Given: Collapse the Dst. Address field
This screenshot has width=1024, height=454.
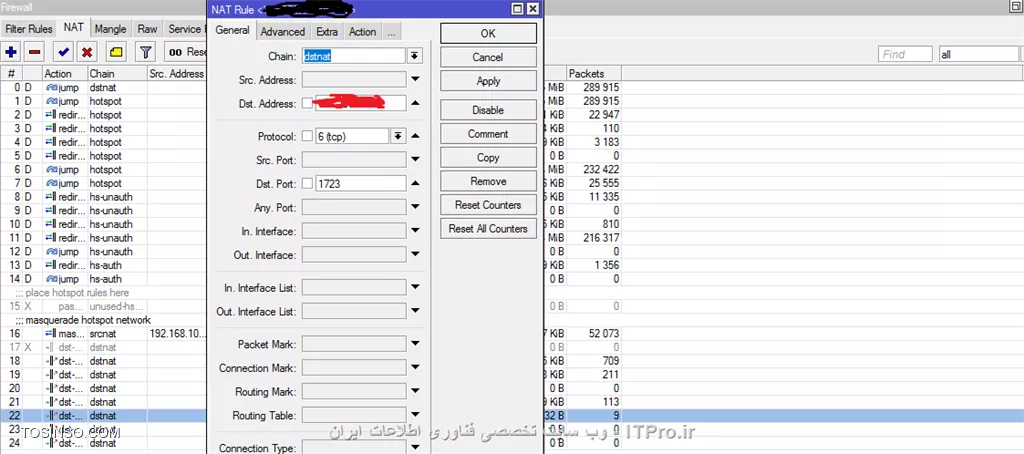Looking at the screenshot, I should (x=415, y=103).
